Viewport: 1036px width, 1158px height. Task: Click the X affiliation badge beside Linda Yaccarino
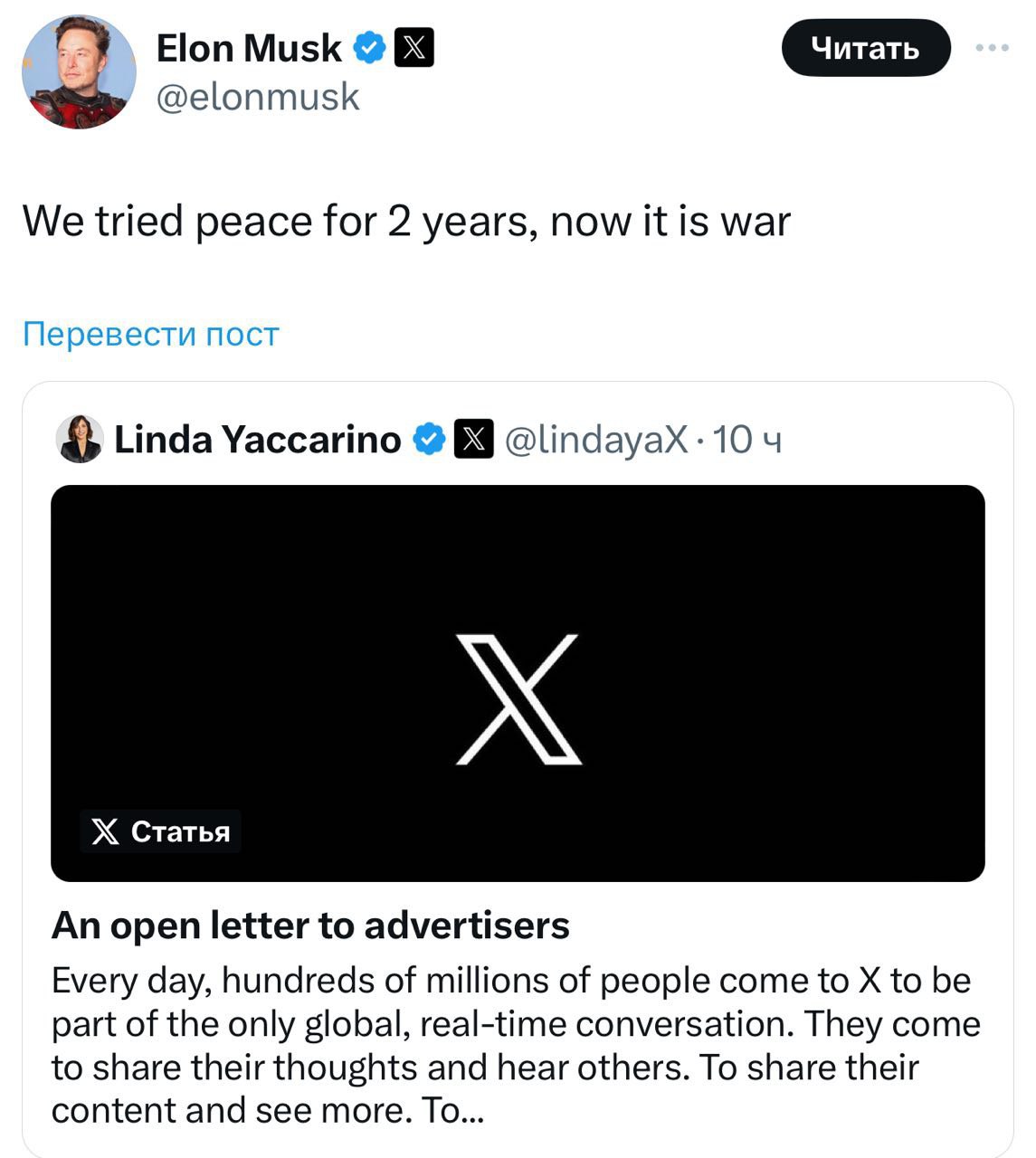click(473, 440)
